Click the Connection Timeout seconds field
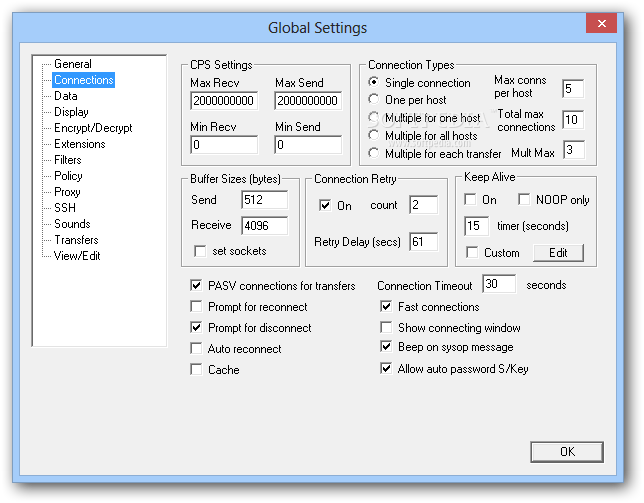The height and width of the screenshot is (503, 644). [x=499, y=284]
